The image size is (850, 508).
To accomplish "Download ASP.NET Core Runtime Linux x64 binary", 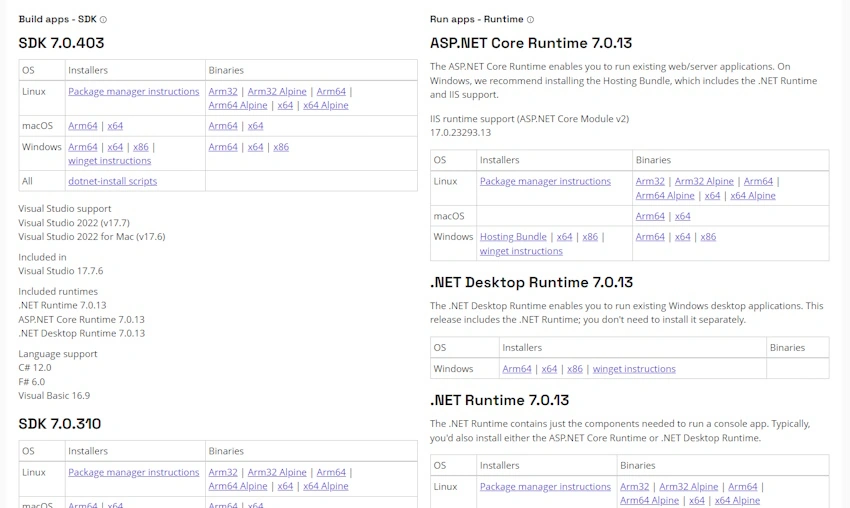I will (x=712, y=196).
